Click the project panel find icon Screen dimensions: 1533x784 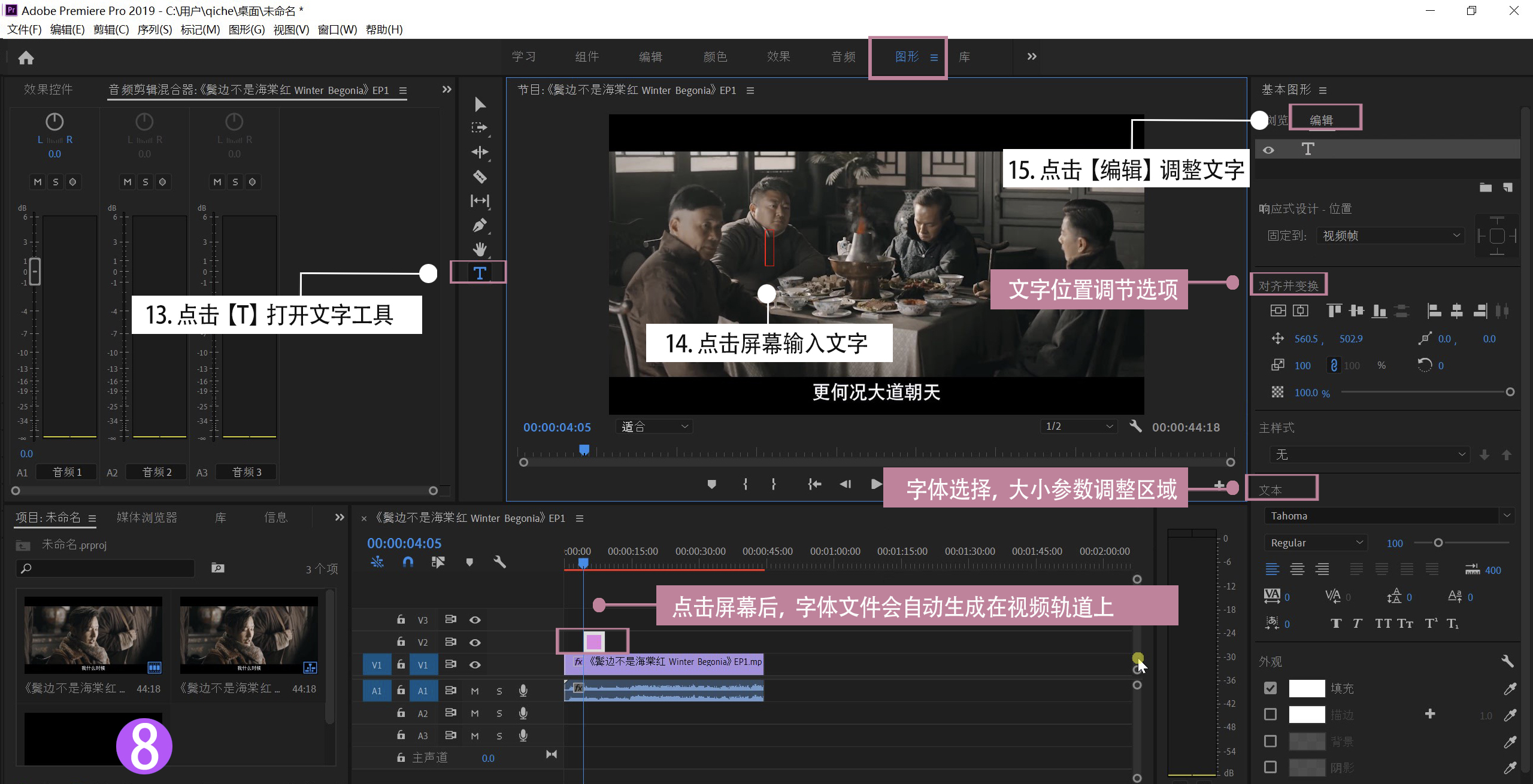pos(217,568)
